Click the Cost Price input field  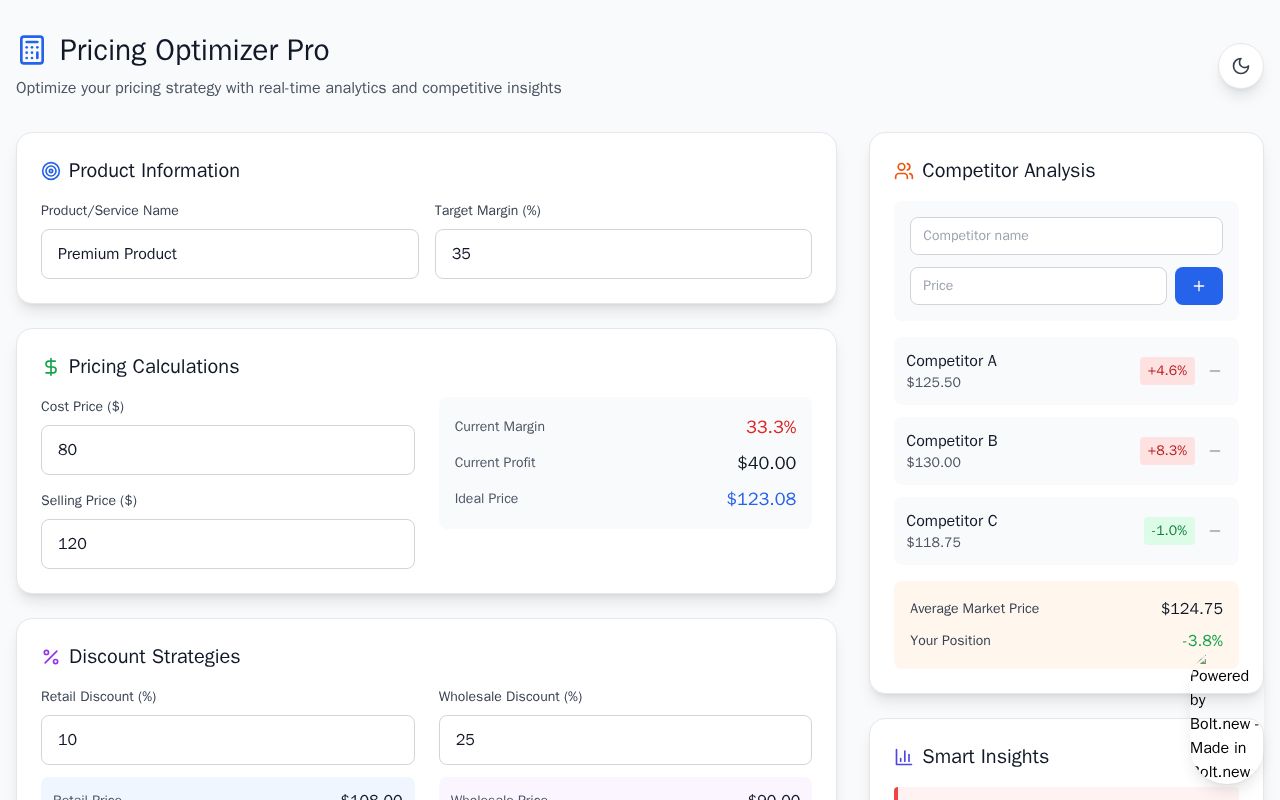point(228,450)
